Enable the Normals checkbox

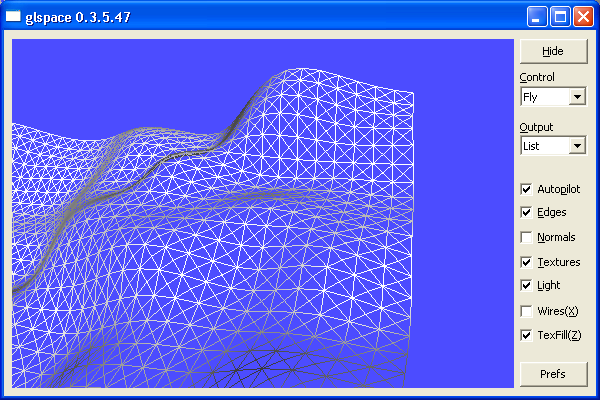point(526,237)
